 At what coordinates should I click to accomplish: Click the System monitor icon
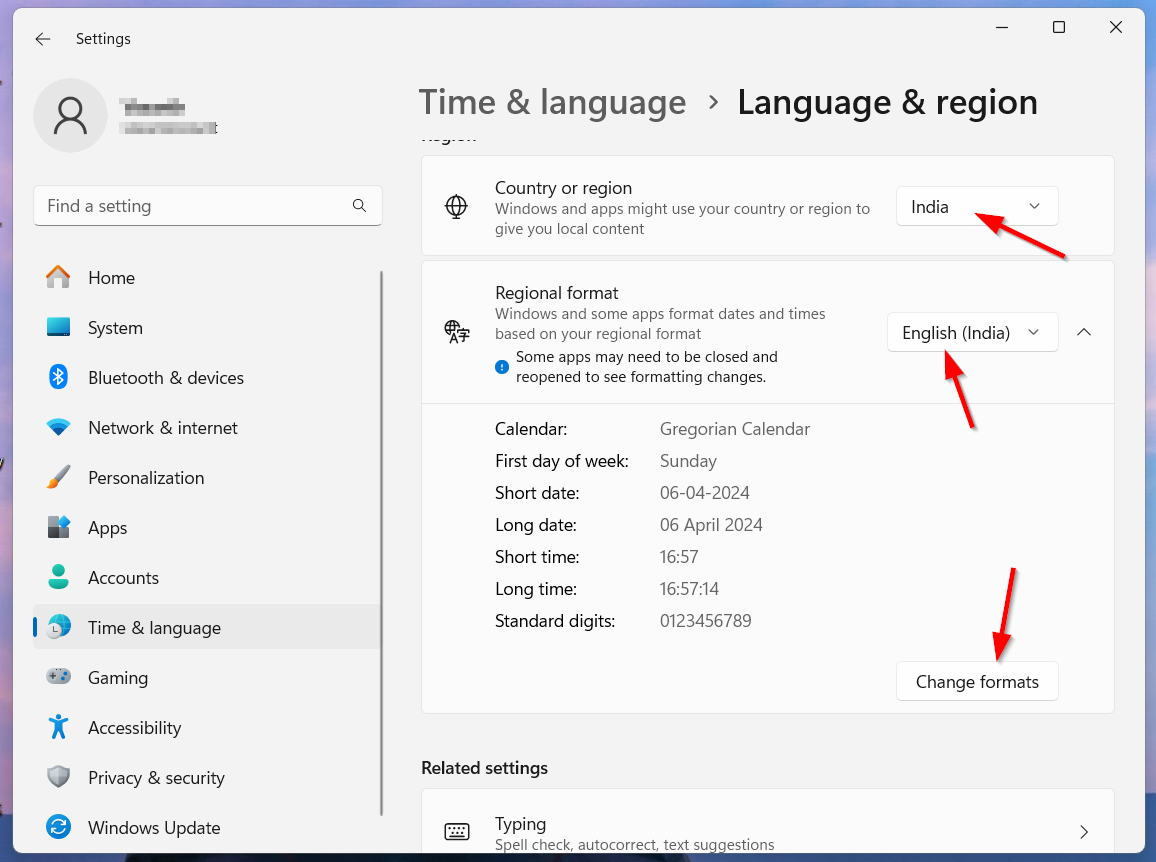(x=58, y=327)
